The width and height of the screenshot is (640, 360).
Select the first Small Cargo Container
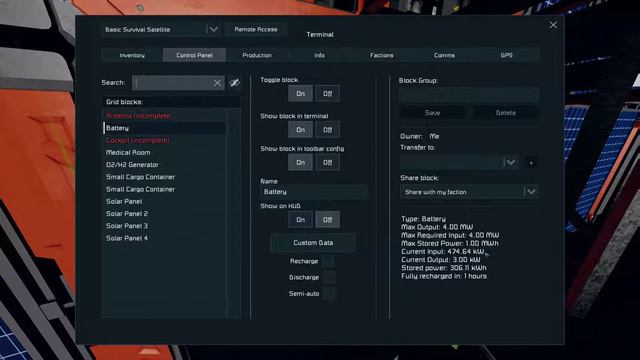[164, 177]
